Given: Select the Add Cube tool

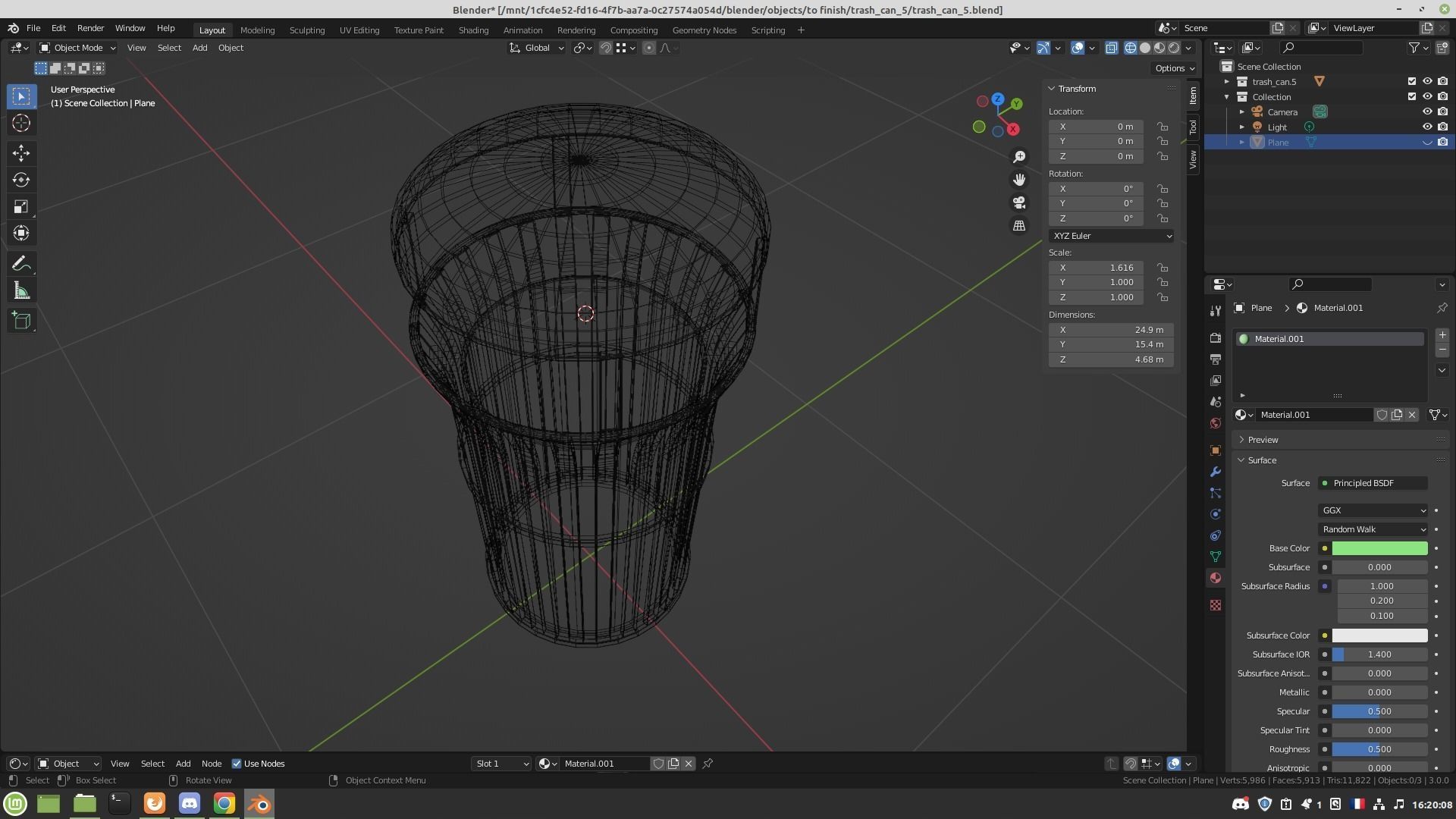Looking at the screenshot, I should click(21, 321).
